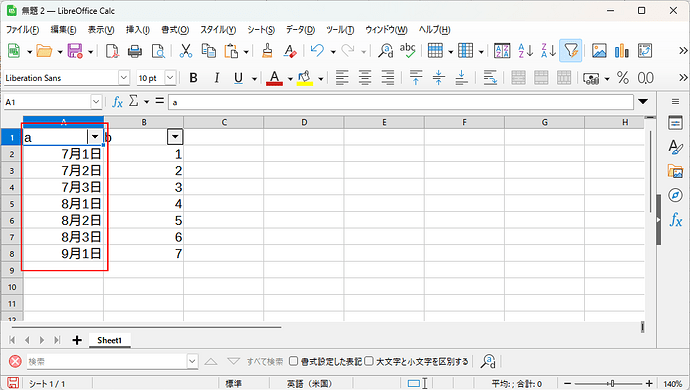
Task: Click the Sort Ascending toolbar icon
Action: (x=525, y=51)
